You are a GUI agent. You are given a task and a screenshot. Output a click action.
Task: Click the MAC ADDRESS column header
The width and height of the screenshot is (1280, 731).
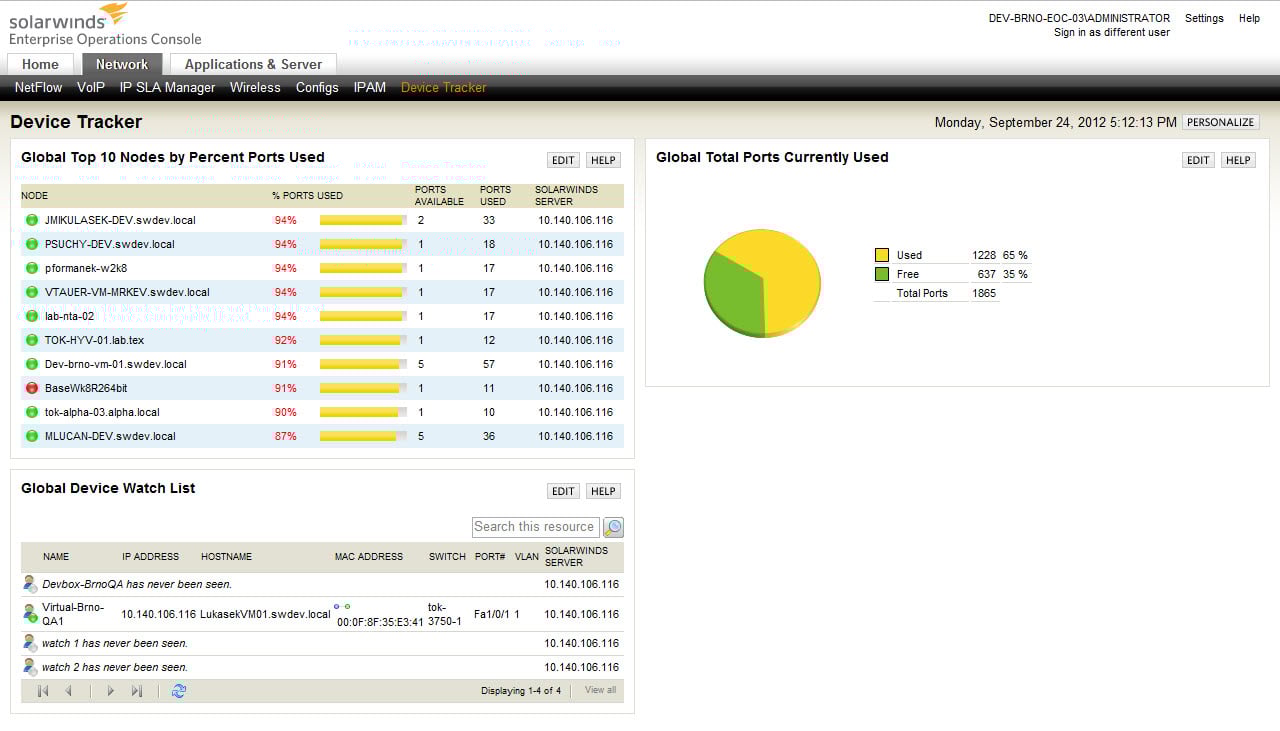pos(369,557)
